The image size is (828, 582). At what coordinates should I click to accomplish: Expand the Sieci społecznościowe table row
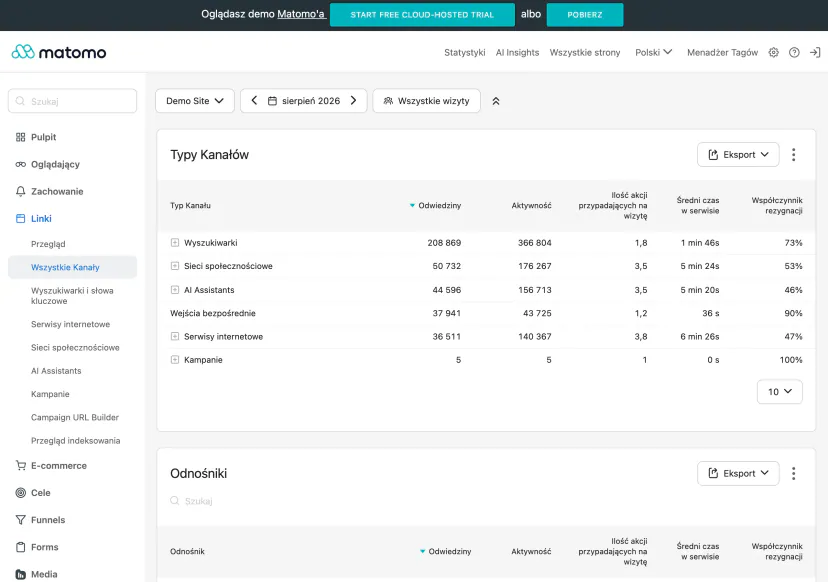coord(175,266)
